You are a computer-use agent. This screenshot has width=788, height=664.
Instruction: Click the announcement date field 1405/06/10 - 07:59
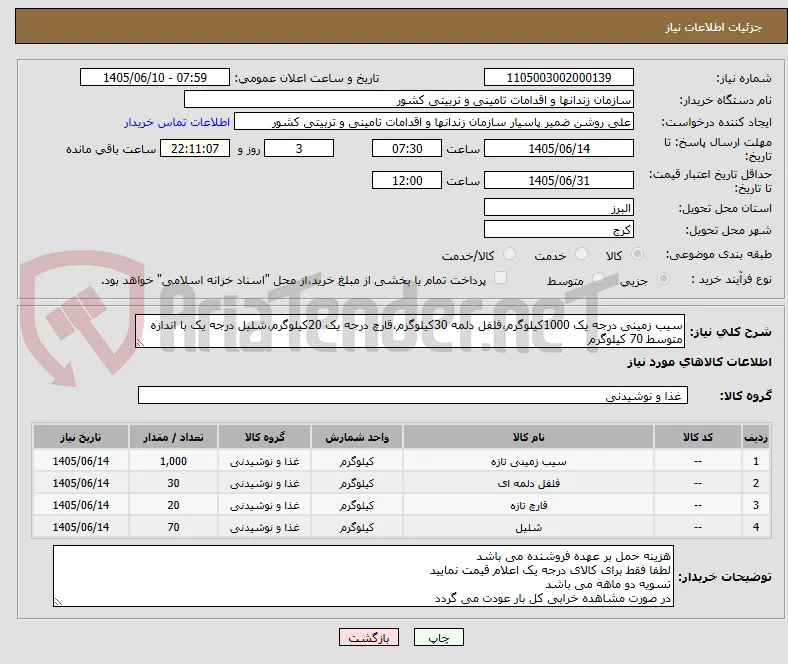pos(155,77)
